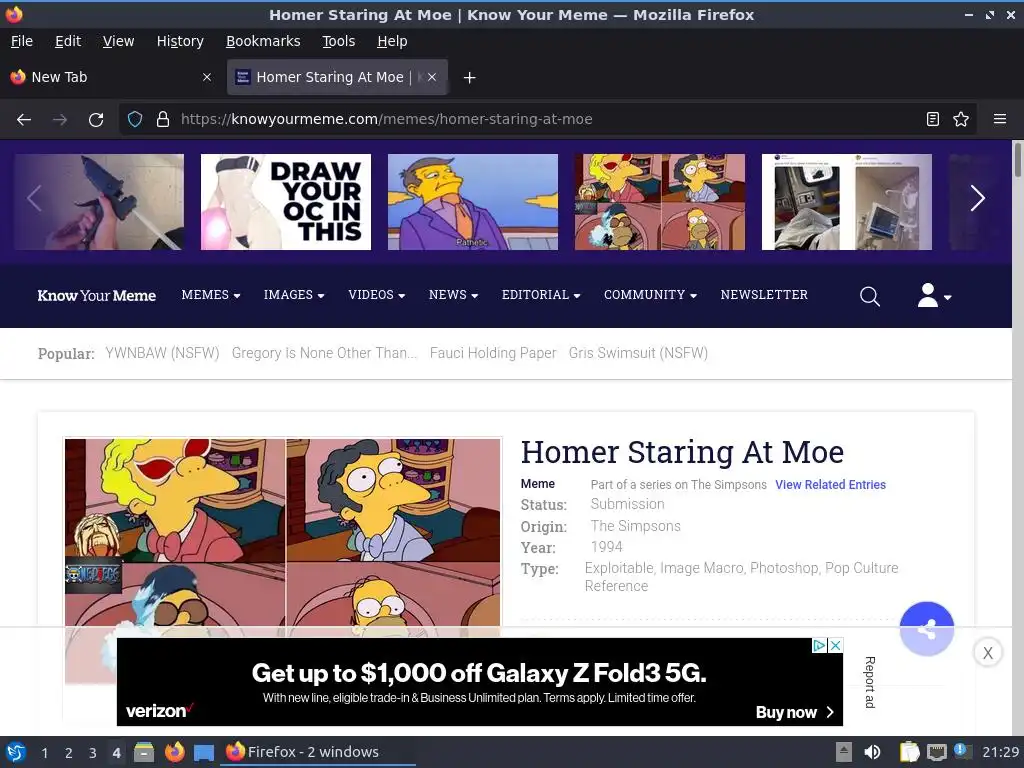Open AdChoices info triangle icon

[x=820, y=645]
